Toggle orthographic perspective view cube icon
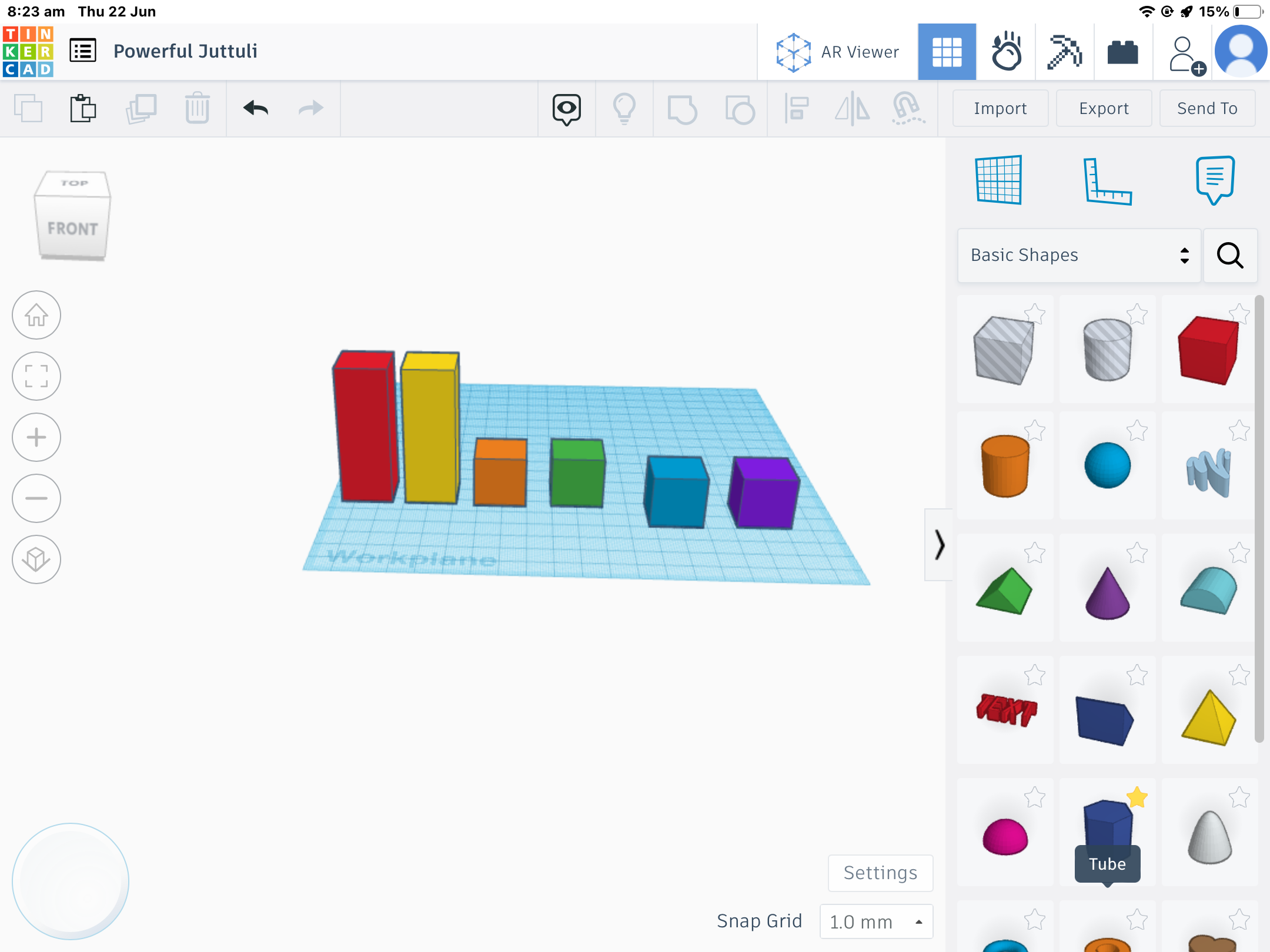Viewport: 1270px width, 952px height. click(36, 559)
